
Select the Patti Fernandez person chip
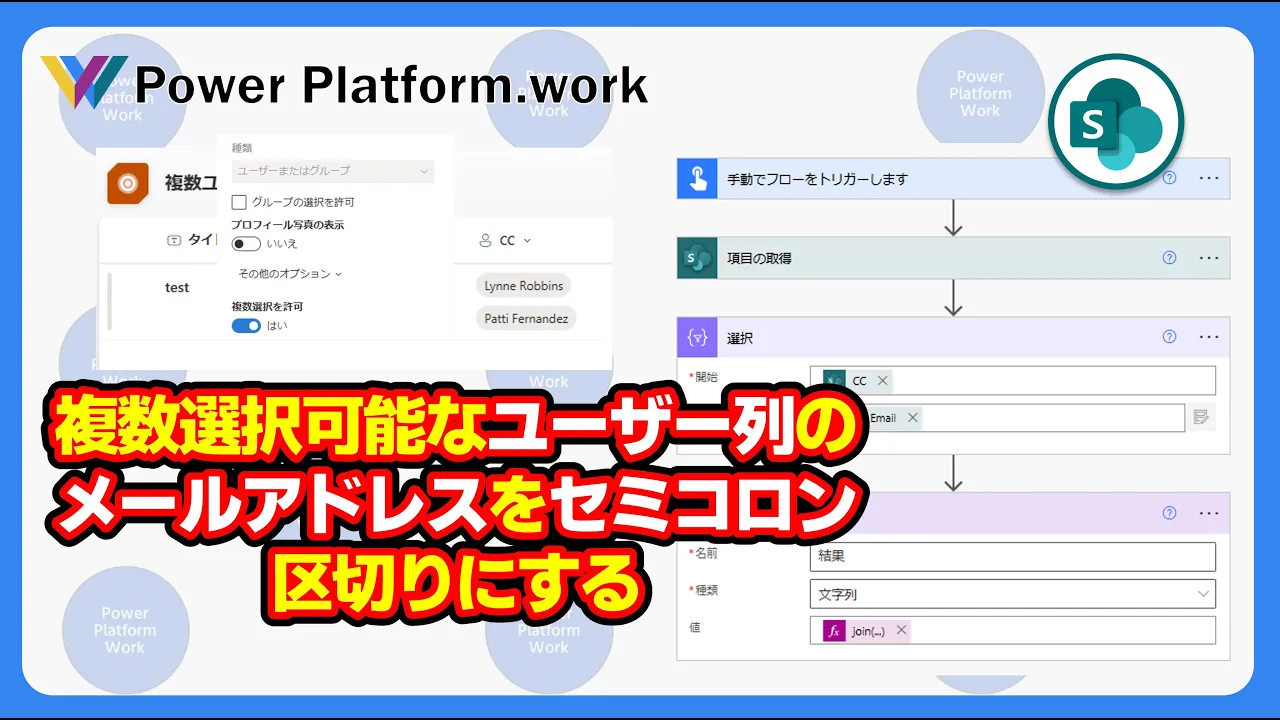526,319
